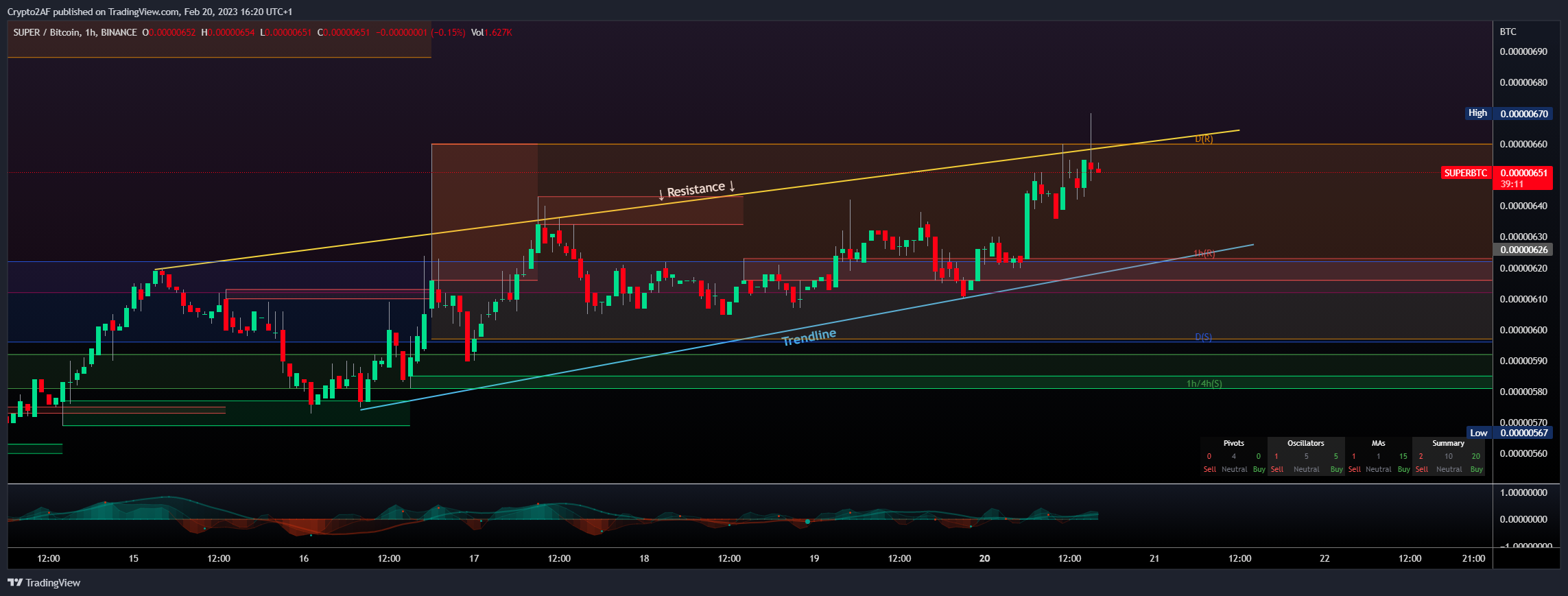Click the BTC currency label on the price axis
Image resolution: width=1568 pixels, height=596 pixels.
[x=1508, y=32]
